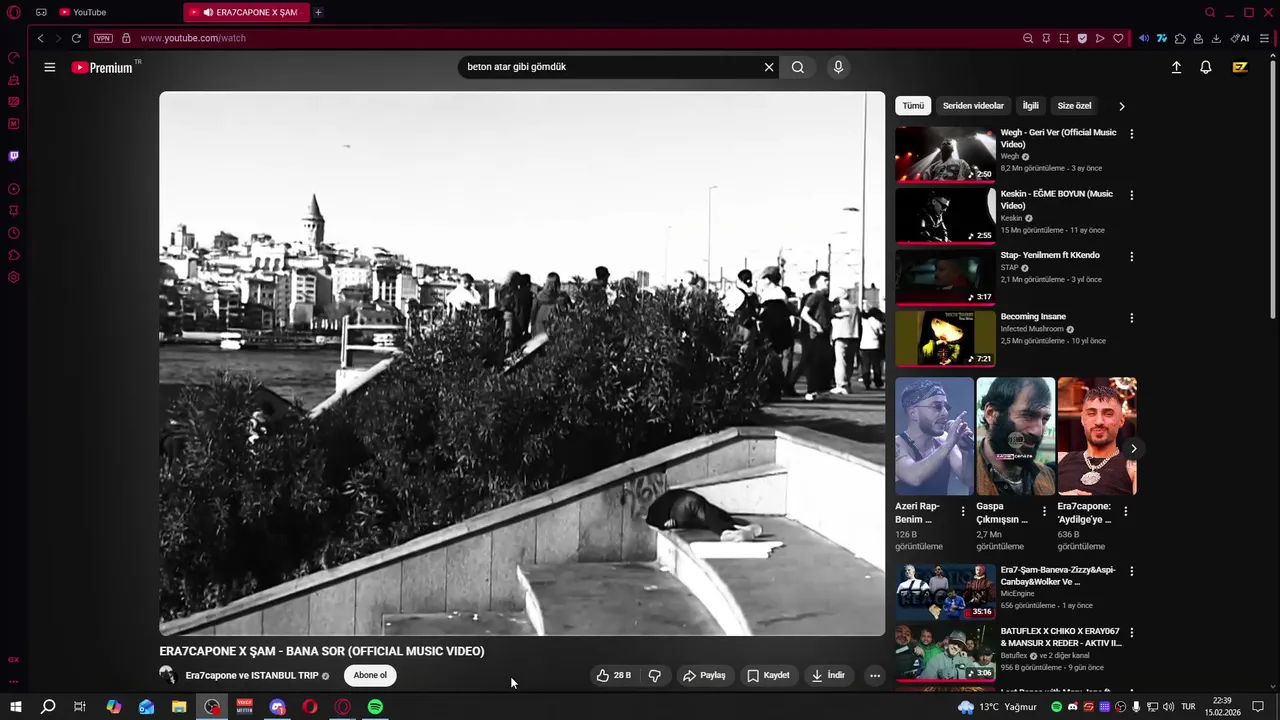Reload the page
1280x720 pixels.
pyautogui.click(x=76, y=38)
